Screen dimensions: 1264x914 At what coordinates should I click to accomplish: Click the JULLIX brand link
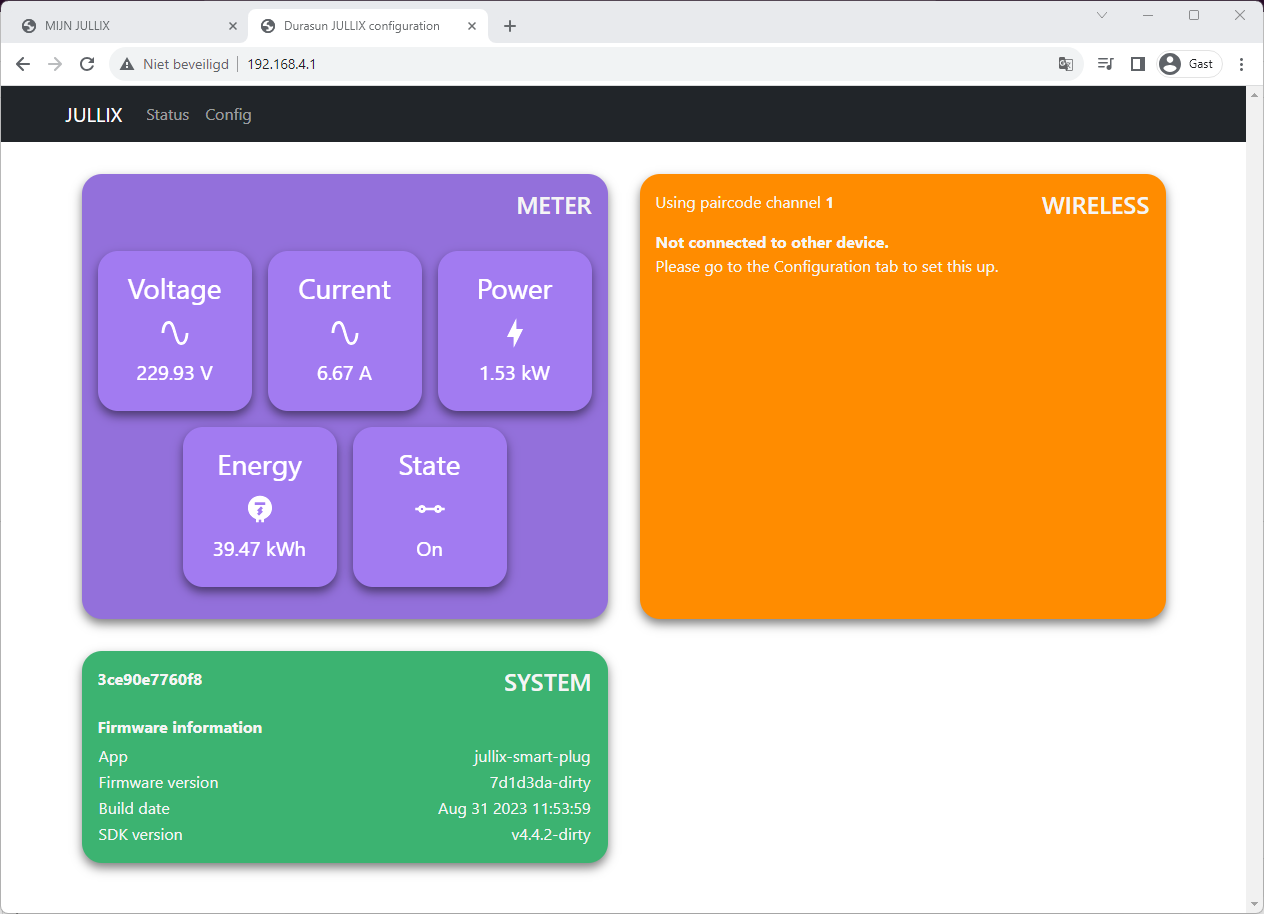pos(94,115)
